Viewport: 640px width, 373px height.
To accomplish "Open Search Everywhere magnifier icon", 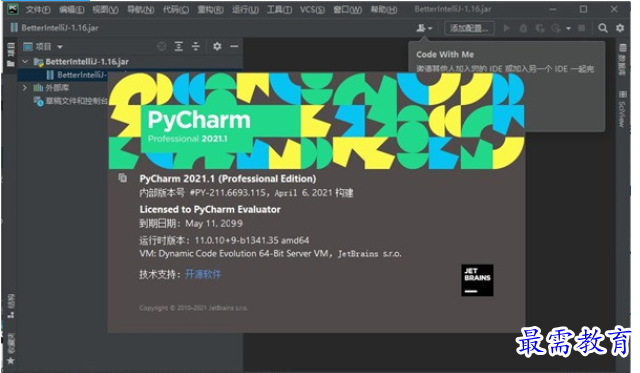I will (x=603, y=28).
